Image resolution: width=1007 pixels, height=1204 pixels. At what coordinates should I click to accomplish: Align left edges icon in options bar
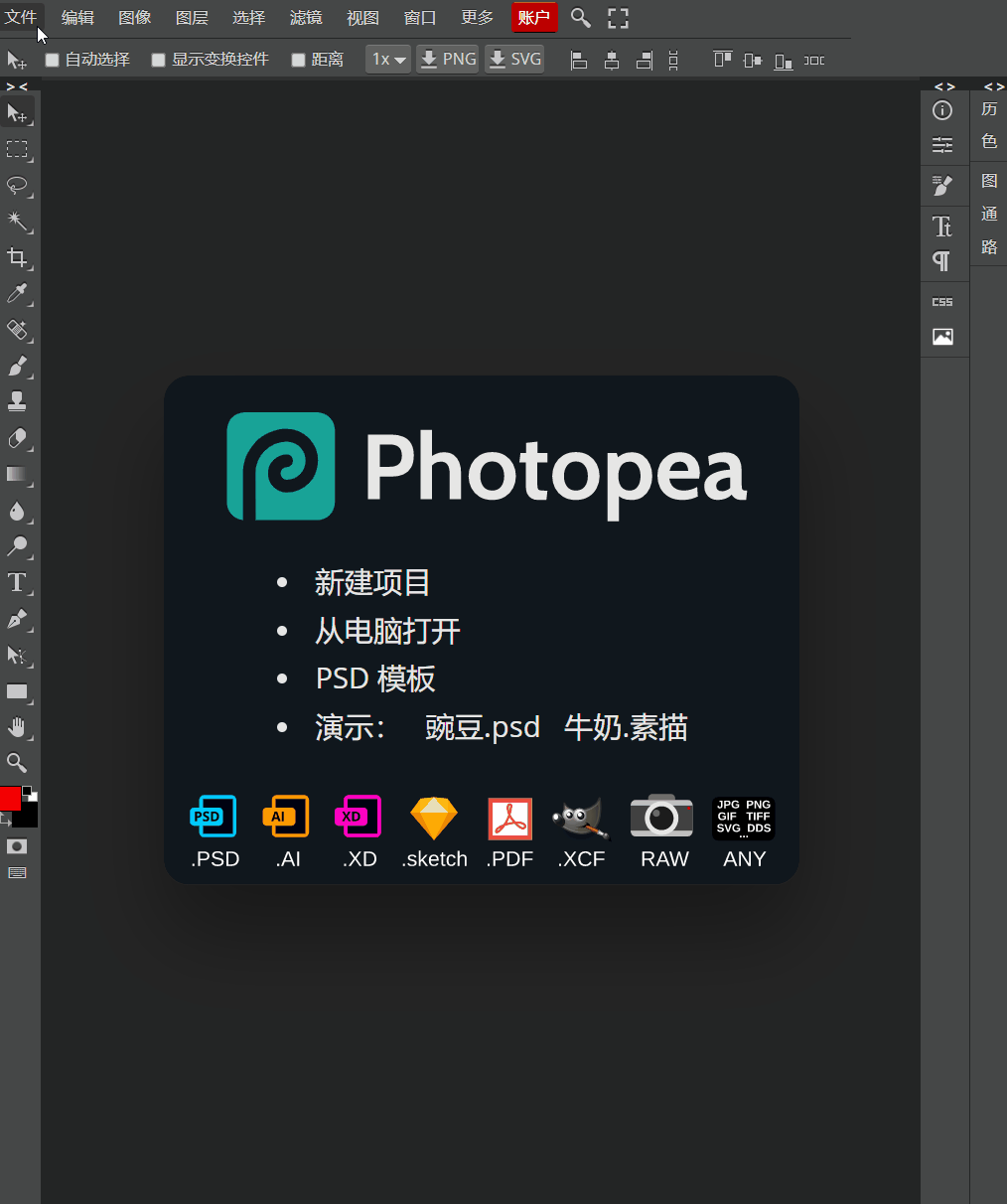click(x=579, y=61)
